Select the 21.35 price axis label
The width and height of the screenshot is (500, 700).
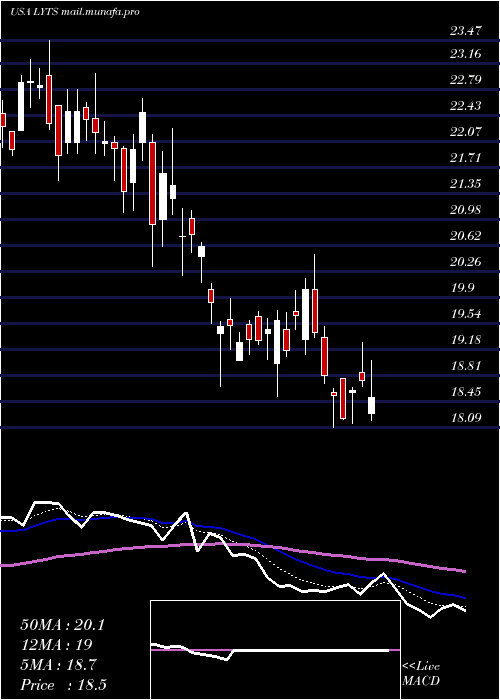[x=466, y=183]
